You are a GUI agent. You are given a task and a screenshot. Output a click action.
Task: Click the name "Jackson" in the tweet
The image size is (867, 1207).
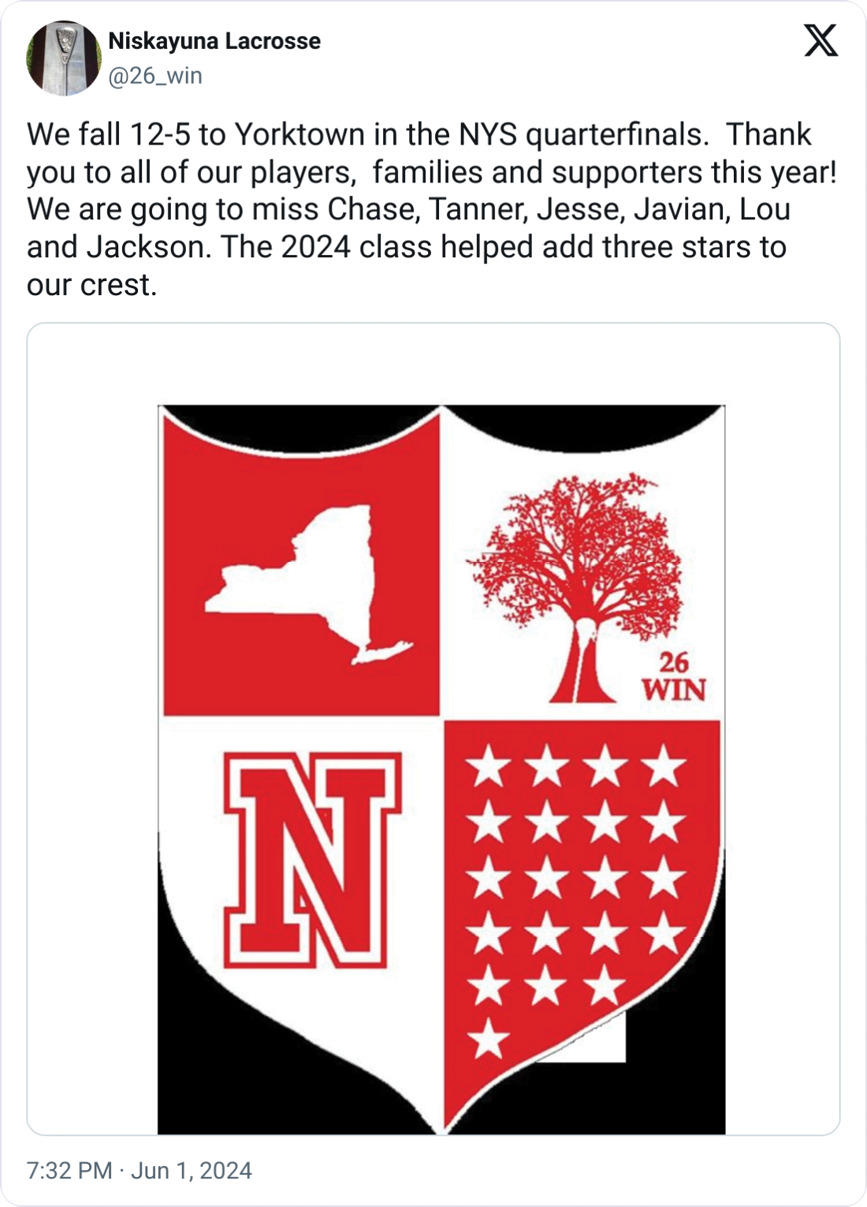[139, 246]
